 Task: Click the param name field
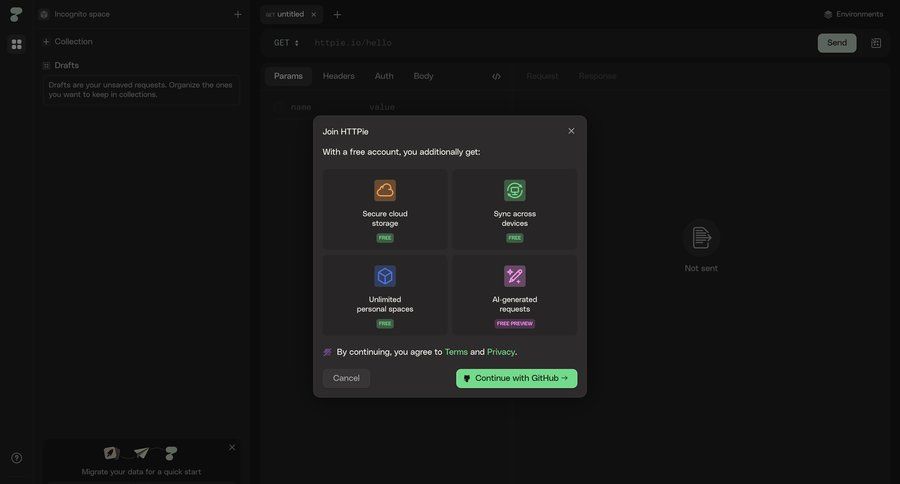301,107
